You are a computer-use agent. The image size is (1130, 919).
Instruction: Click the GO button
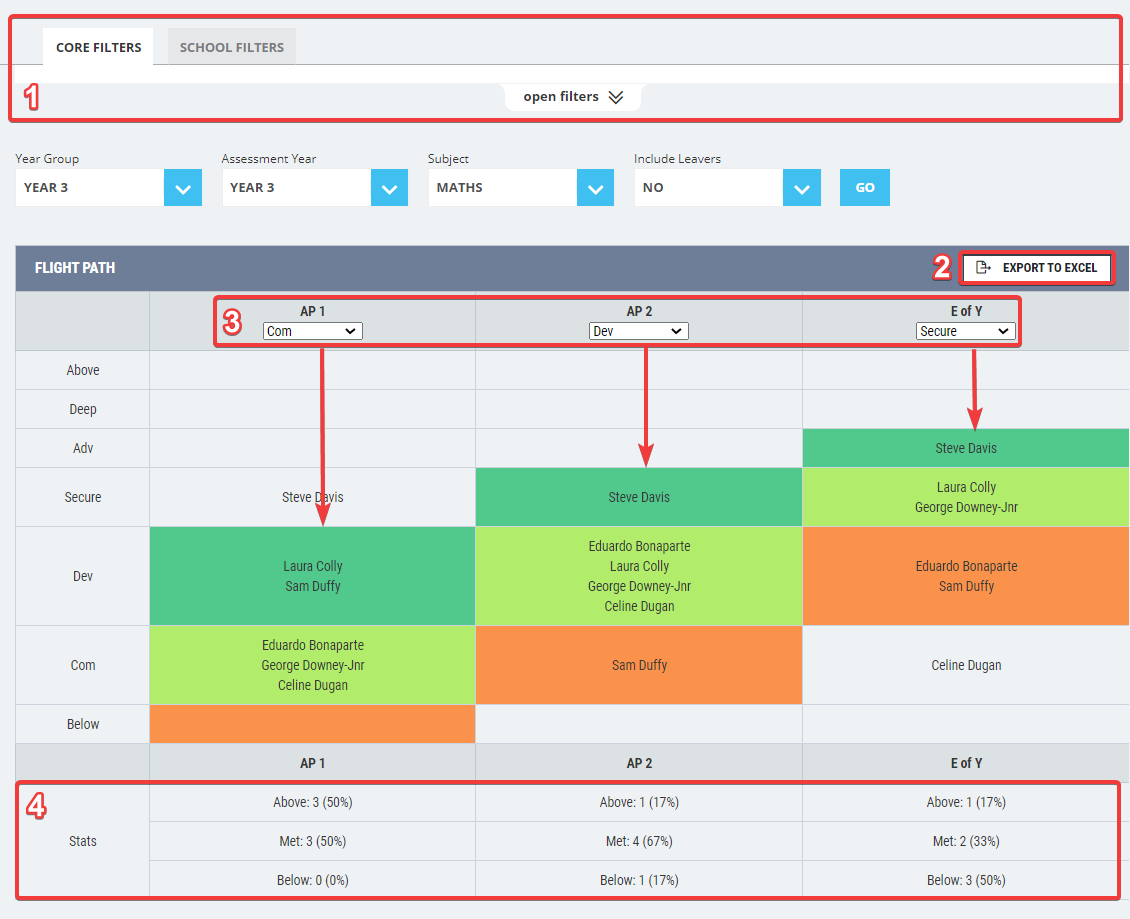pyautogui.click(x=865, y=187)
